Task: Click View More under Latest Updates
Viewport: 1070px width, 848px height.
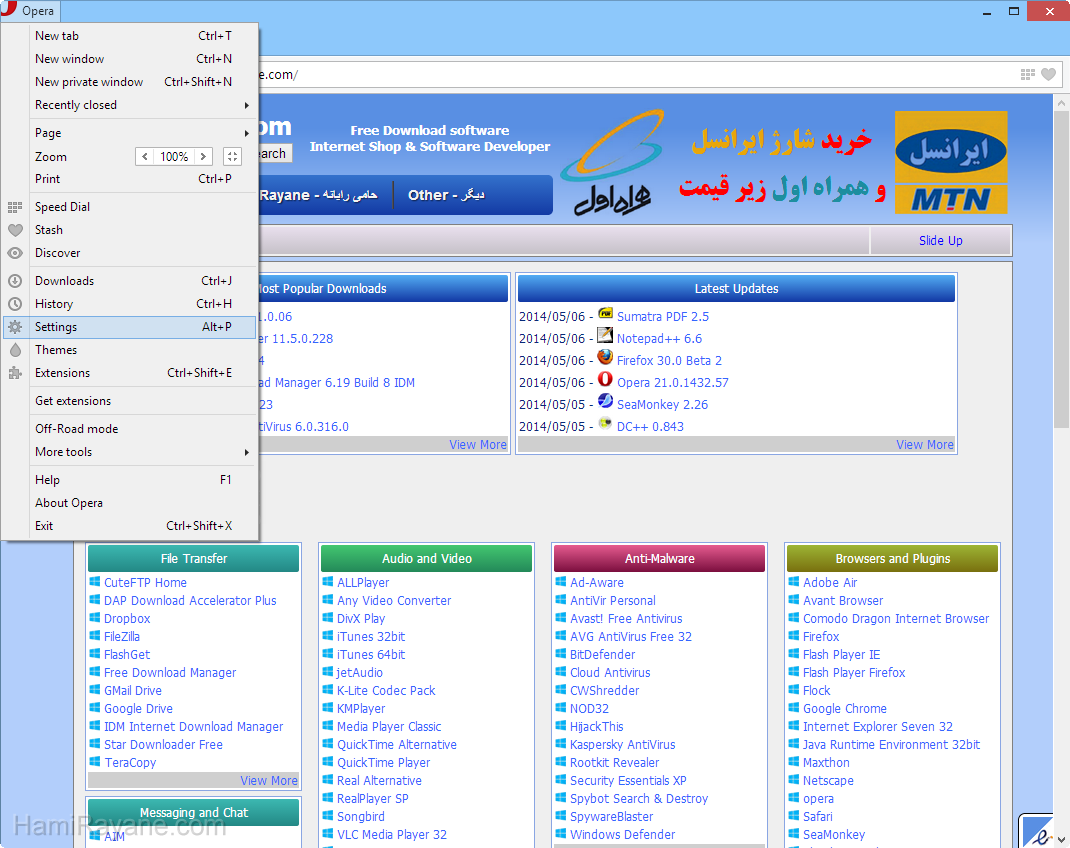Action: [x=925, y=445]
